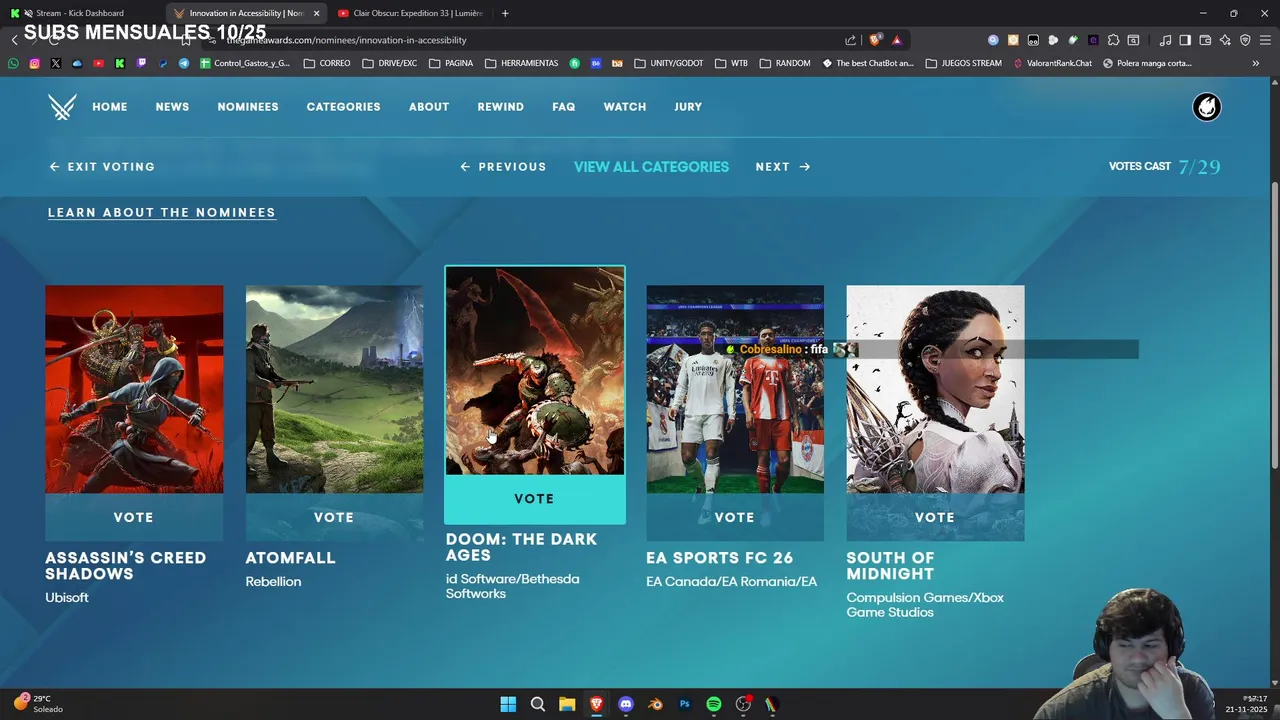Toggle the browser sidebar panel icon
This screenshot has width=1280, height=720.
1185,40
